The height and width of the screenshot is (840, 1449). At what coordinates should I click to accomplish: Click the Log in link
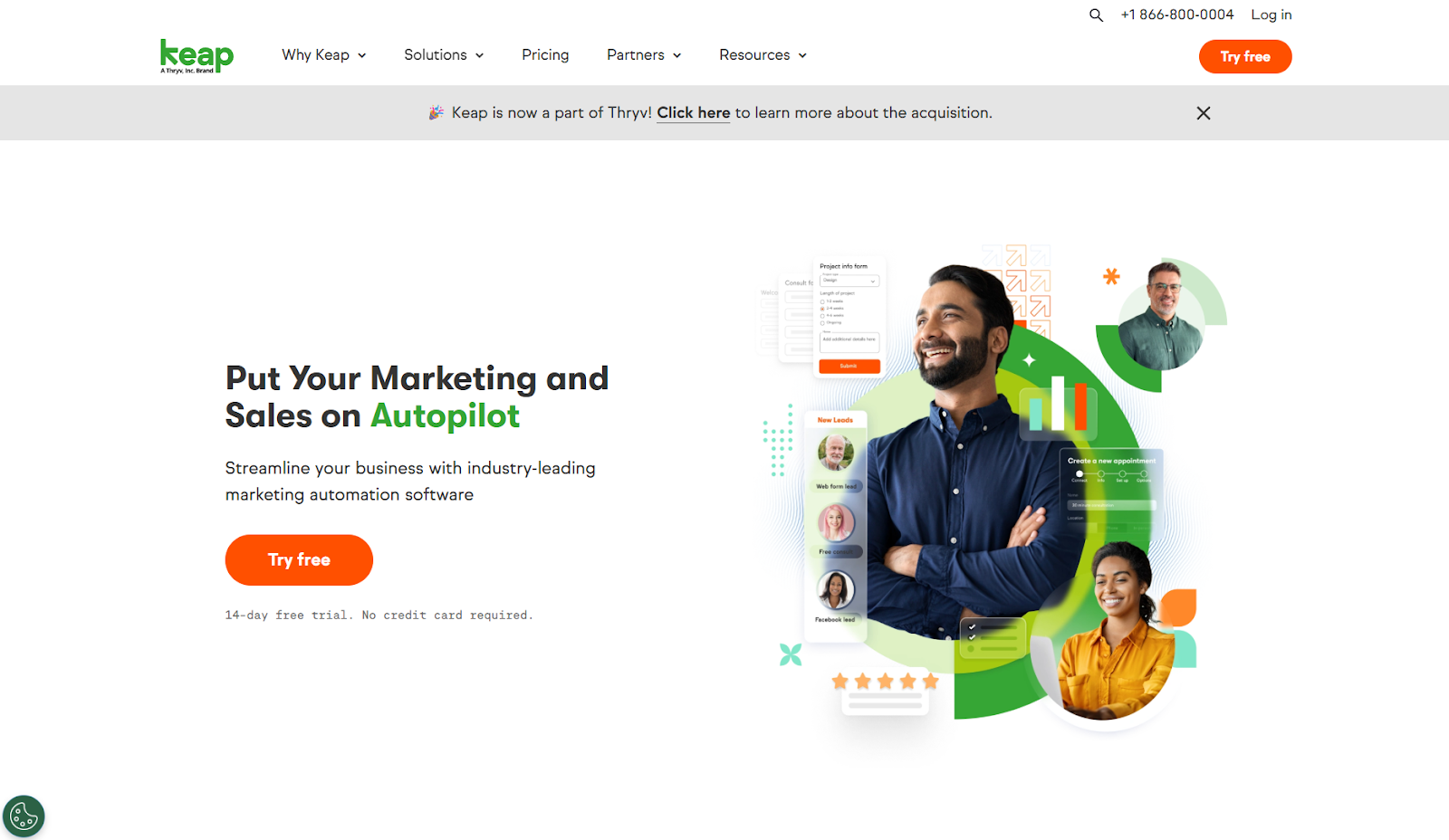pyautogui.click(x=1271, y=14)
